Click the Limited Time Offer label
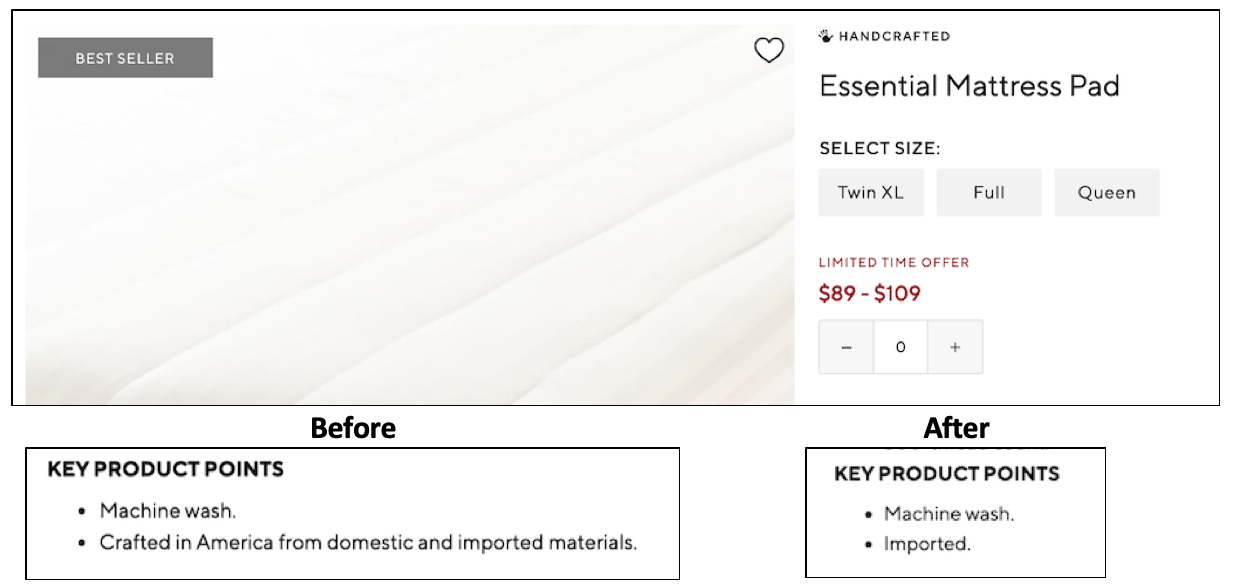Screen dimensions: 1234x588 tap(894, 263)
